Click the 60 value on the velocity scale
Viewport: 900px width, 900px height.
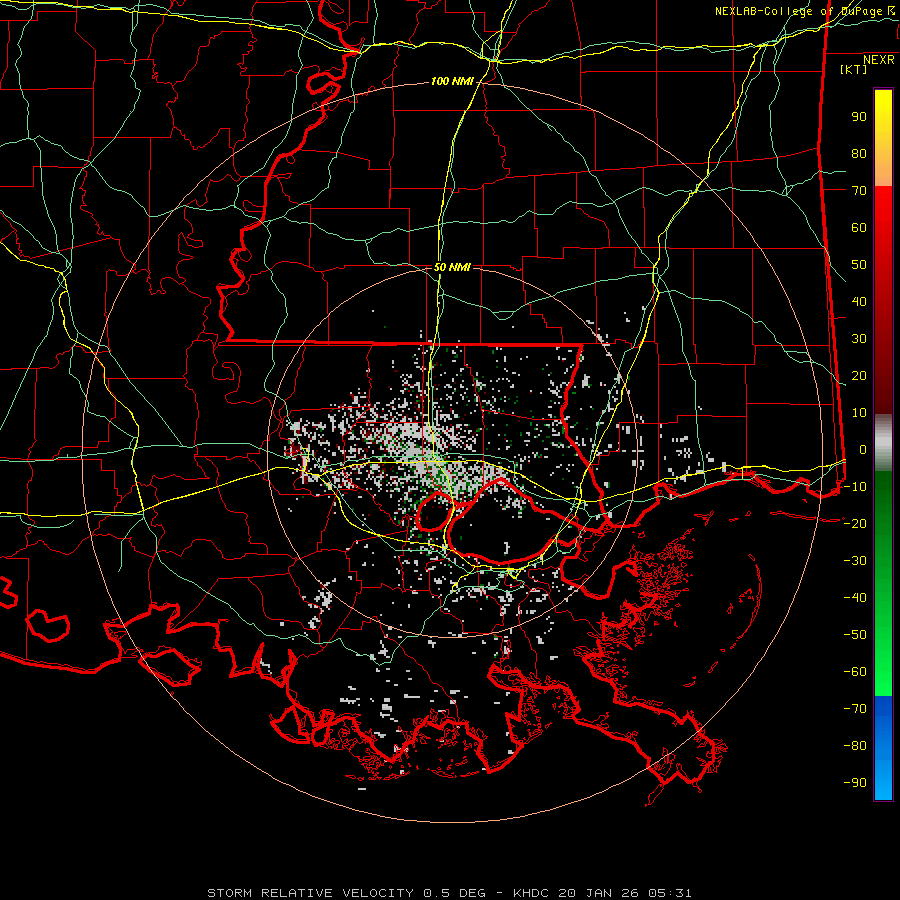(x=859, y=228)
